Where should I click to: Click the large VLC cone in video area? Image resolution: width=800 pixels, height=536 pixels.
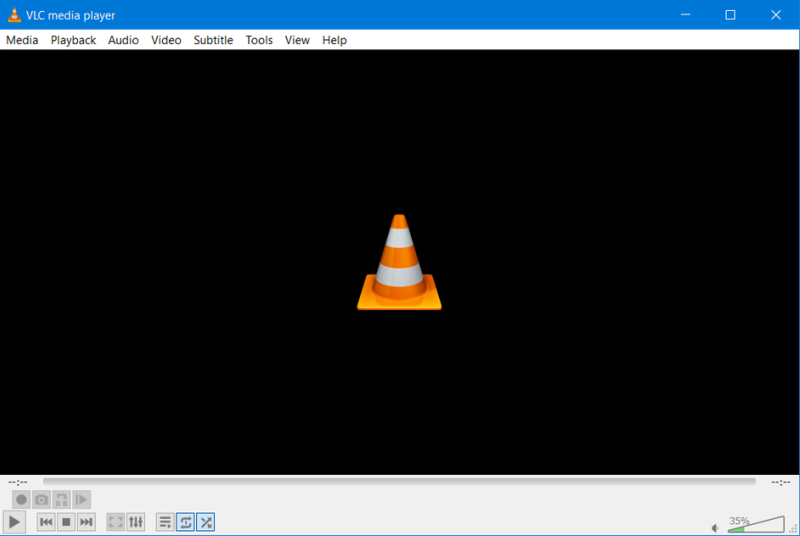[x=399, y=262]
